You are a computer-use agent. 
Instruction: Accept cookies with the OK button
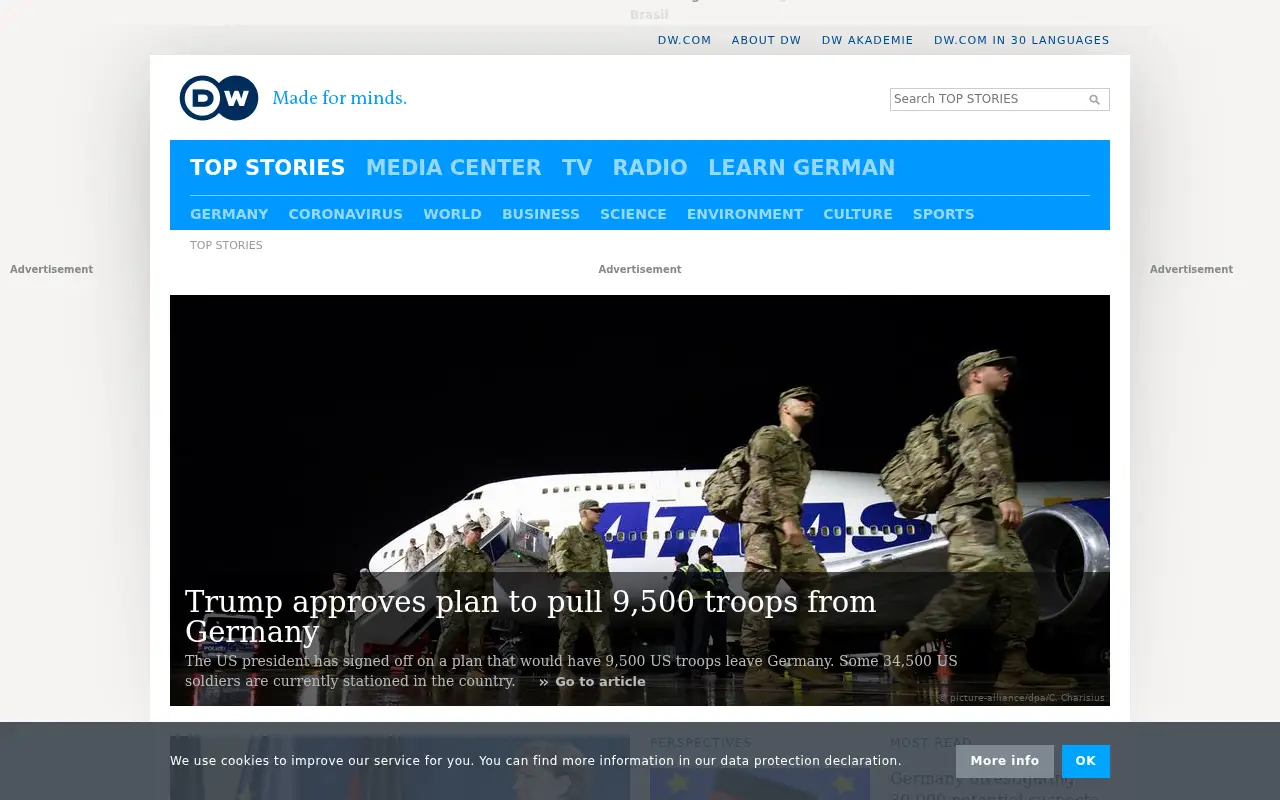click(x=1086, y=761)
